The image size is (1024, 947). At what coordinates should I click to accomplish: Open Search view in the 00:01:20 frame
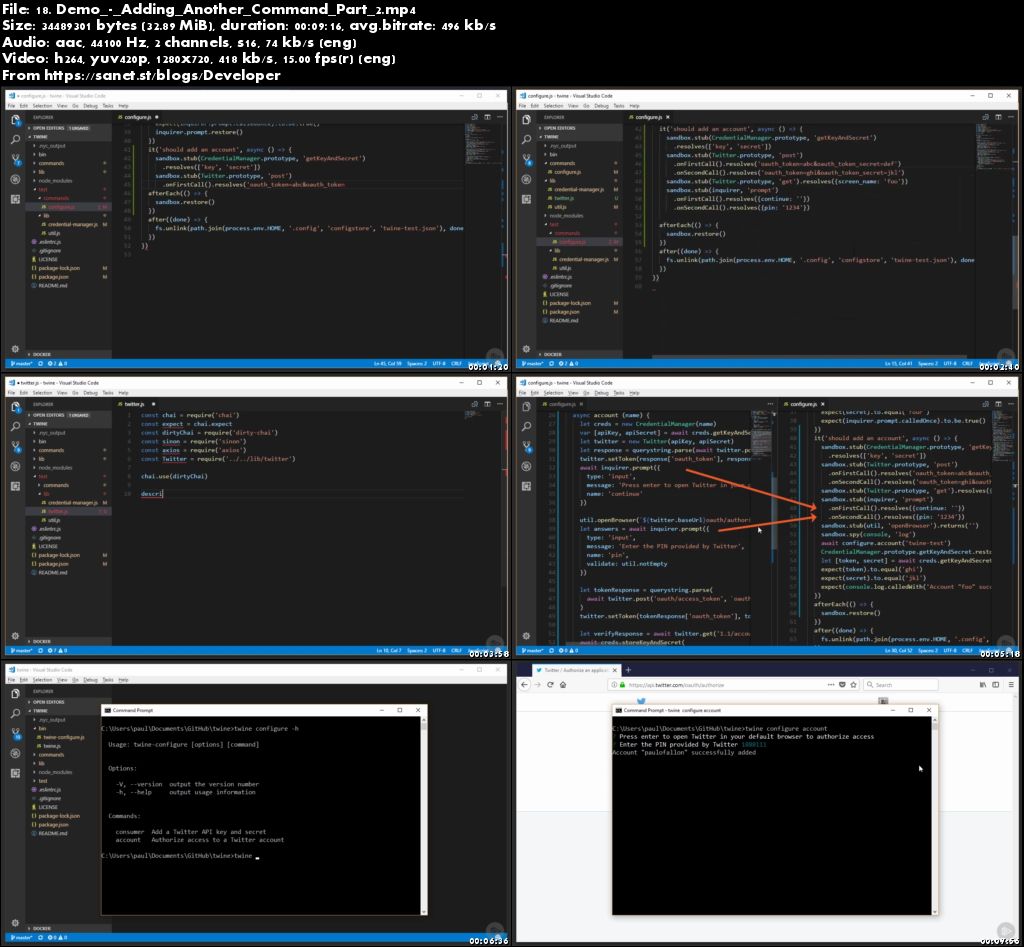16,140
